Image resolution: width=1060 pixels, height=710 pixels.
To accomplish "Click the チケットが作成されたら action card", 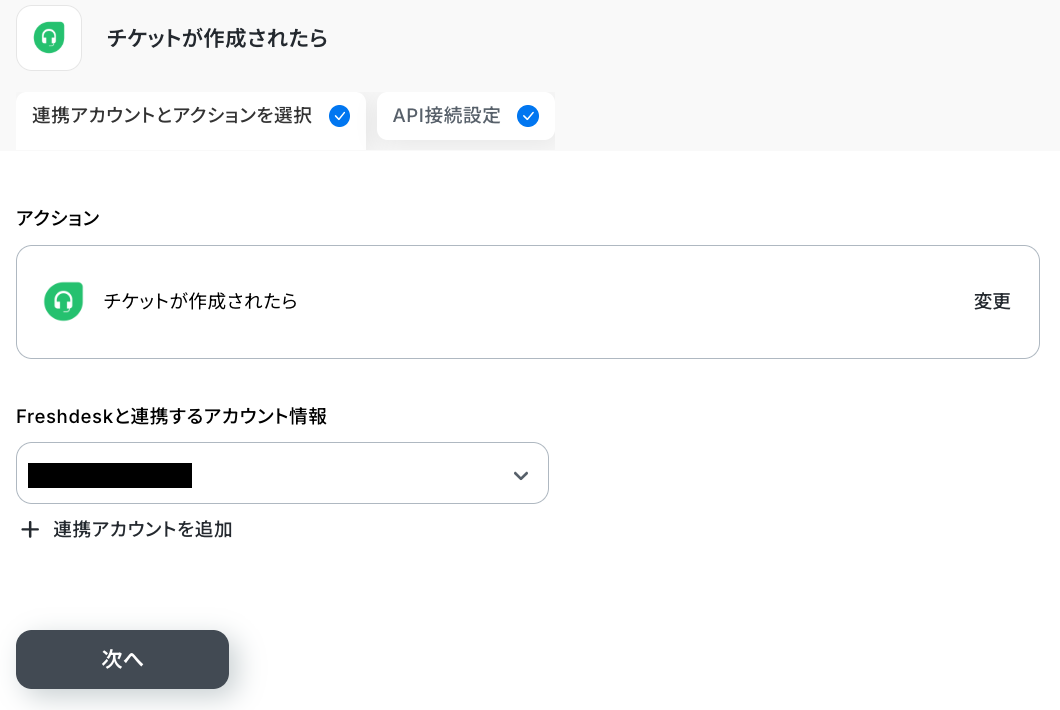I will tap(528, 302).
